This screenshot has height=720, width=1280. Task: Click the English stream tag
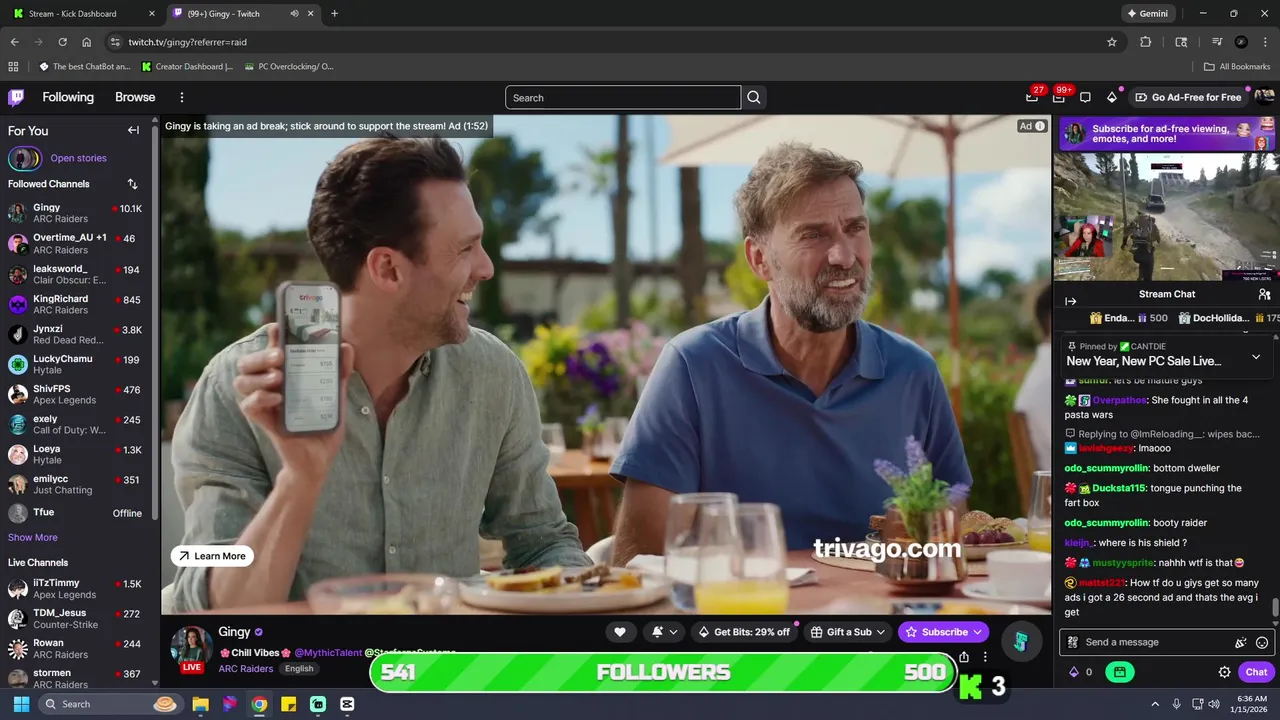(x=299, y=669)
